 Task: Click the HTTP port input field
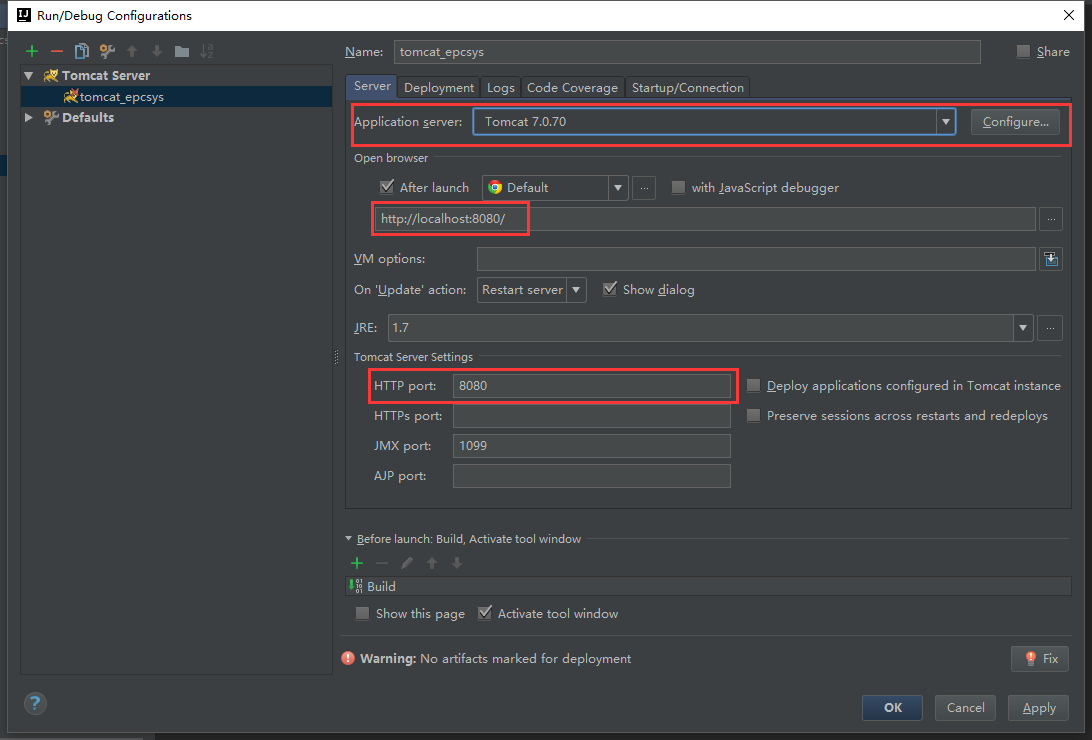(590, 386)
